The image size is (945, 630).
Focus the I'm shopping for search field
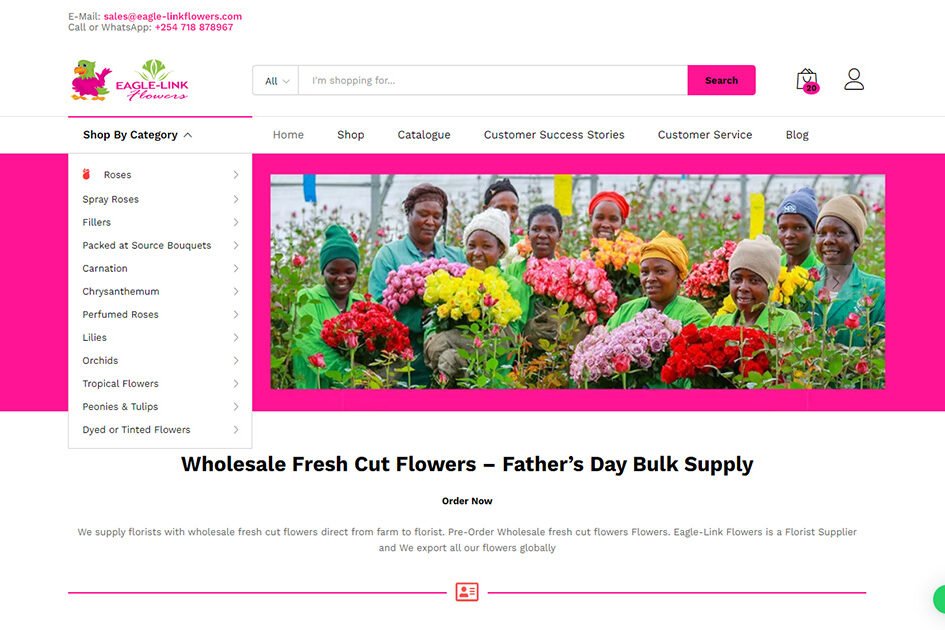(493, 81)
